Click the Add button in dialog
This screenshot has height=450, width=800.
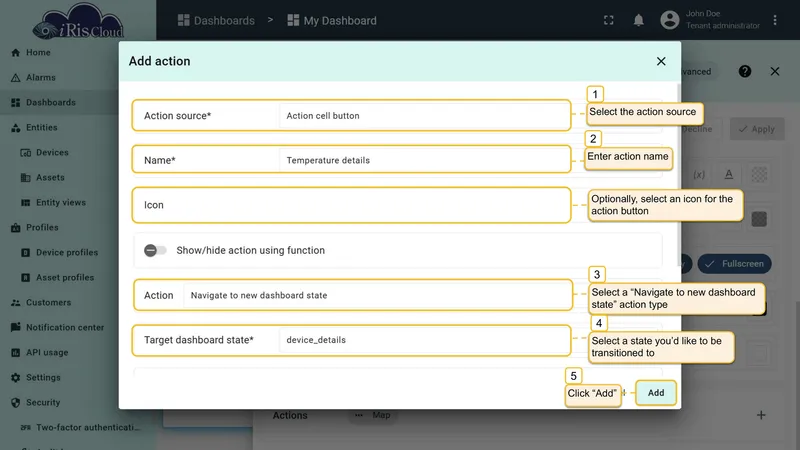click(x=656, y=393)
